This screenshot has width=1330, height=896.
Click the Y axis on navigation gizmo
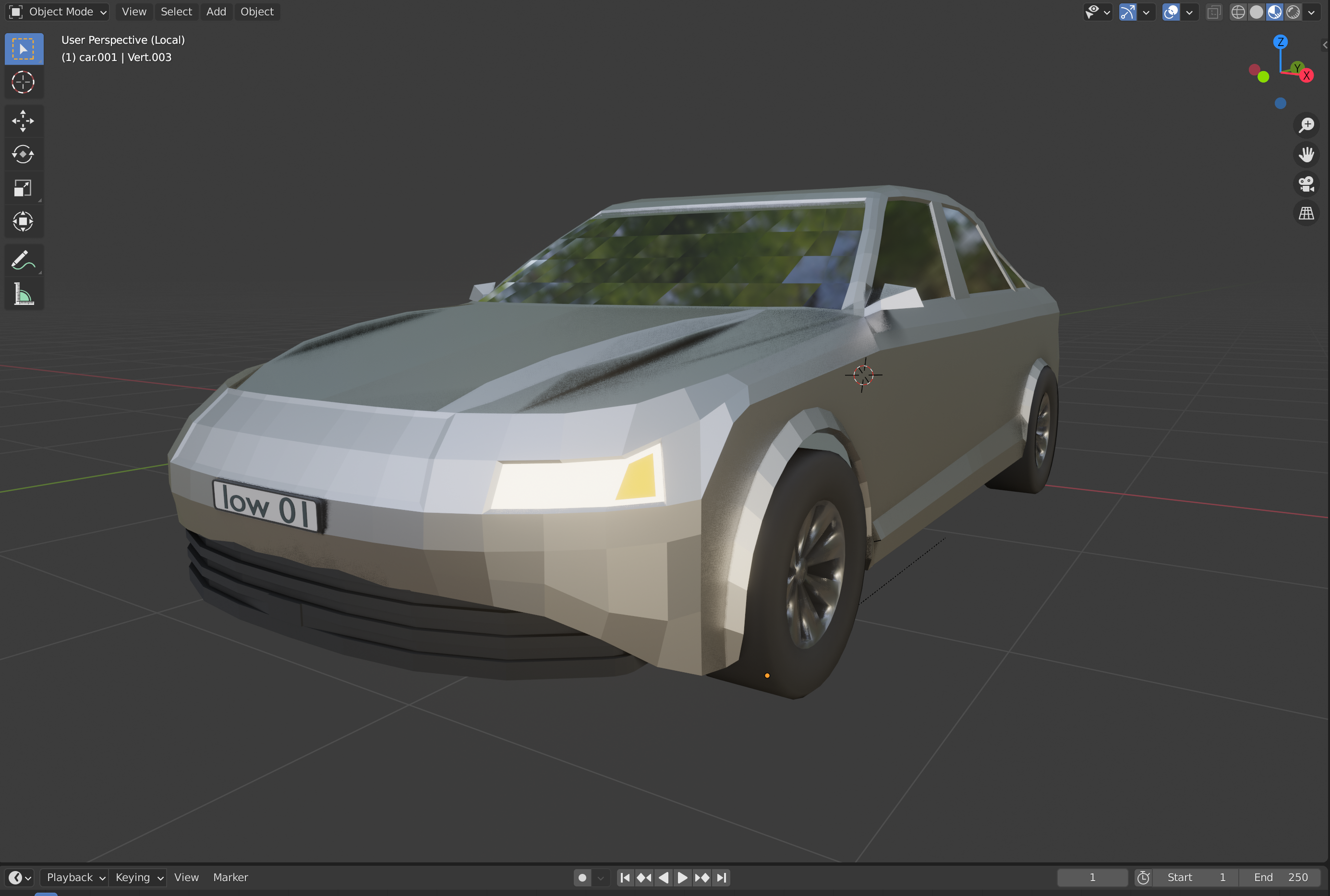pyautogui.click(x=1297, y=68)
